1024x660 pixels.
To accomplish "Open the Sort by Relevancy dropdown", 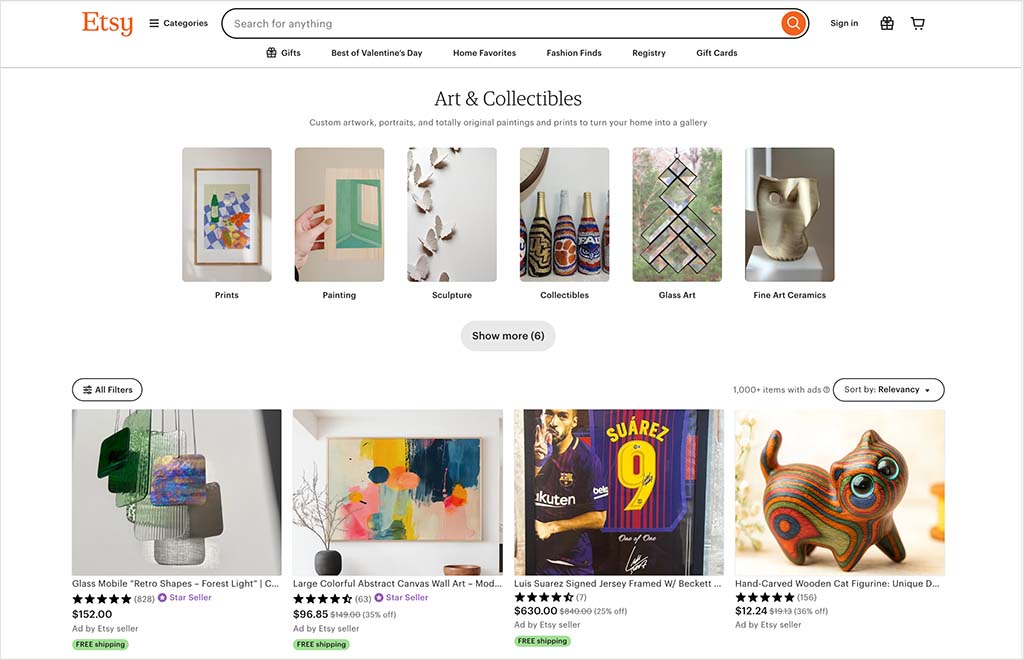I will (x=887, y=389).
